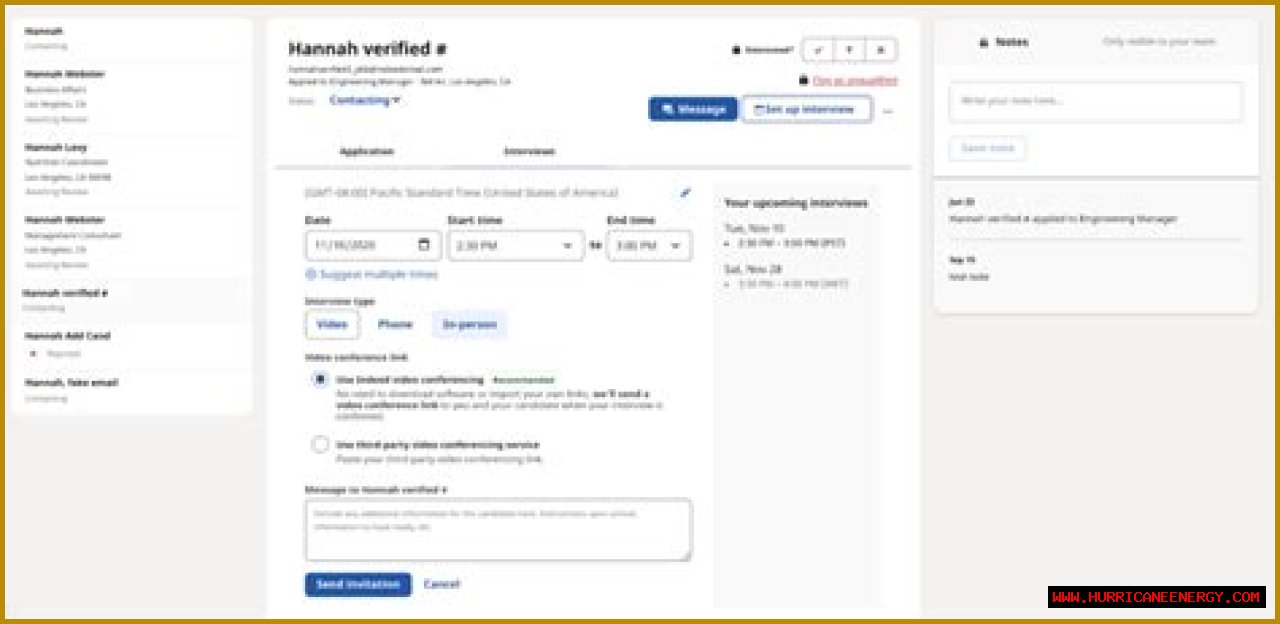Click the Write your note here input field

coord(1095,101)
